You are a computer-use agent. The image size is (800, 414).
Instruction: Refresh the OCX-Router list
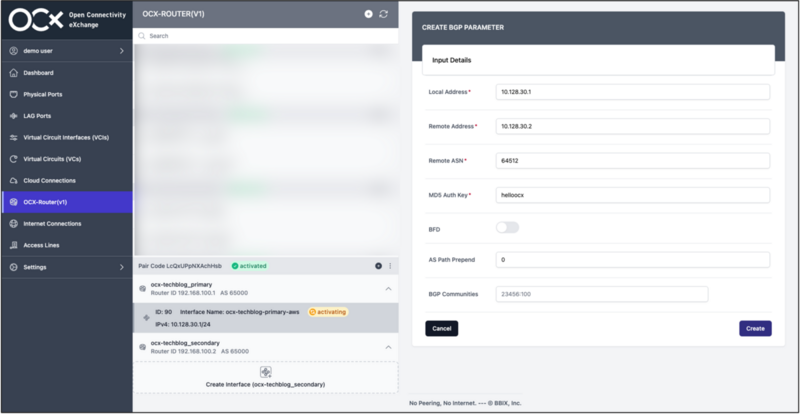click(x=384, y=14)
